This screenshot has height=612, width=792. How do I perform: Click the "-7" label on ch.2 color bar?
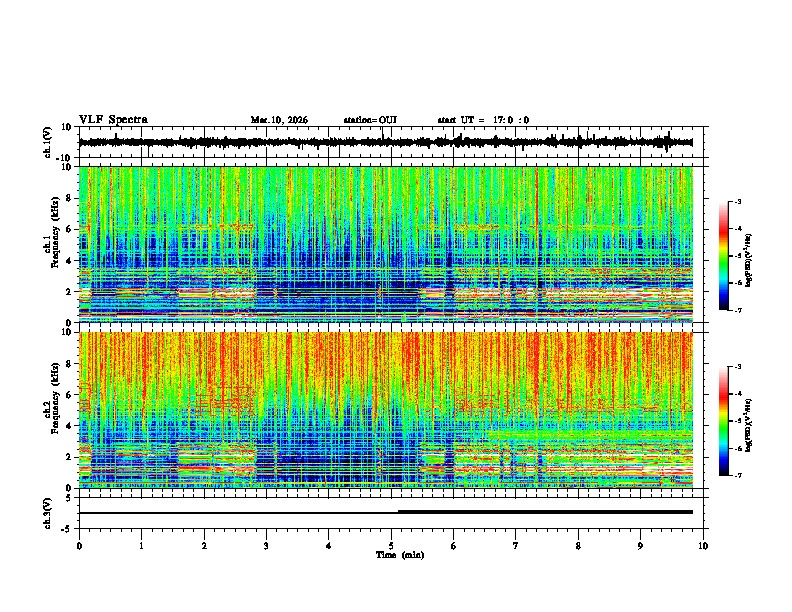point(738,475)
